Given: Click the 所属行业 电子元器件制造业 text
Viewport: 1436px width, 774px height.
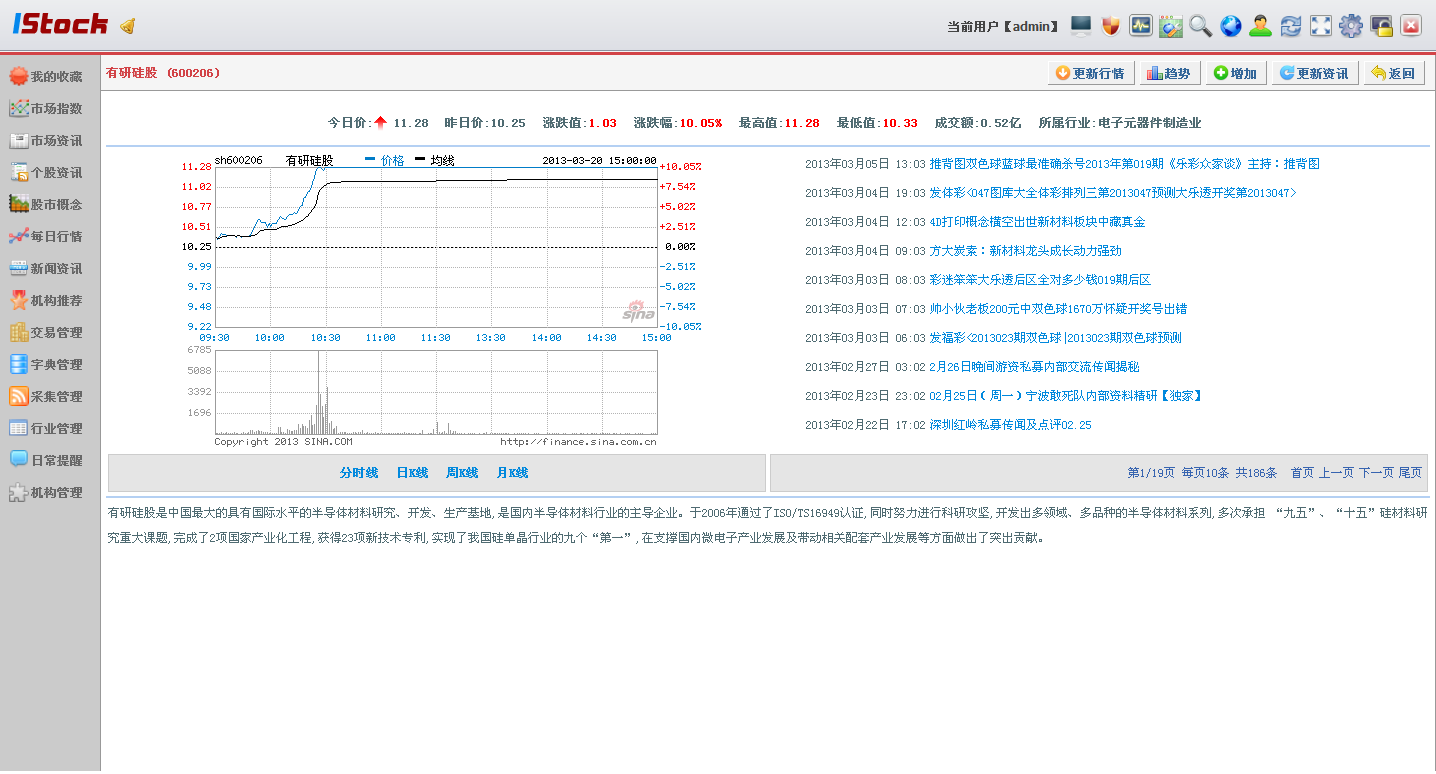Looking at the screenshot, I should click(1119, 123).
